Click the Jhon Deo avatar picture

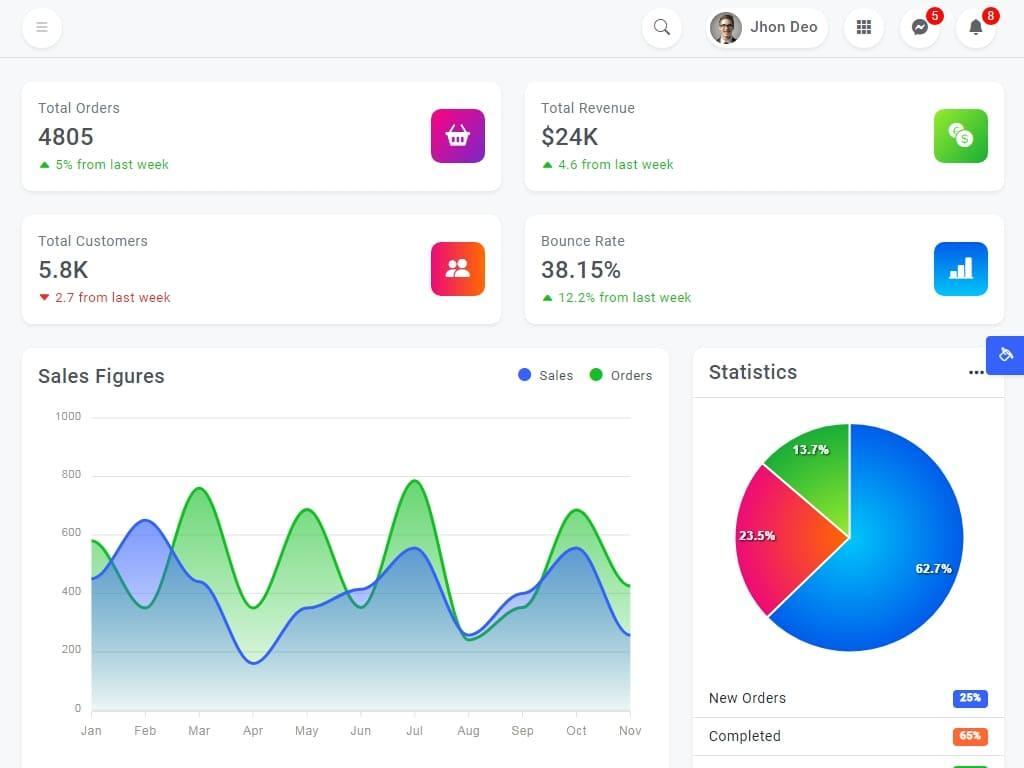coord(726,27)
